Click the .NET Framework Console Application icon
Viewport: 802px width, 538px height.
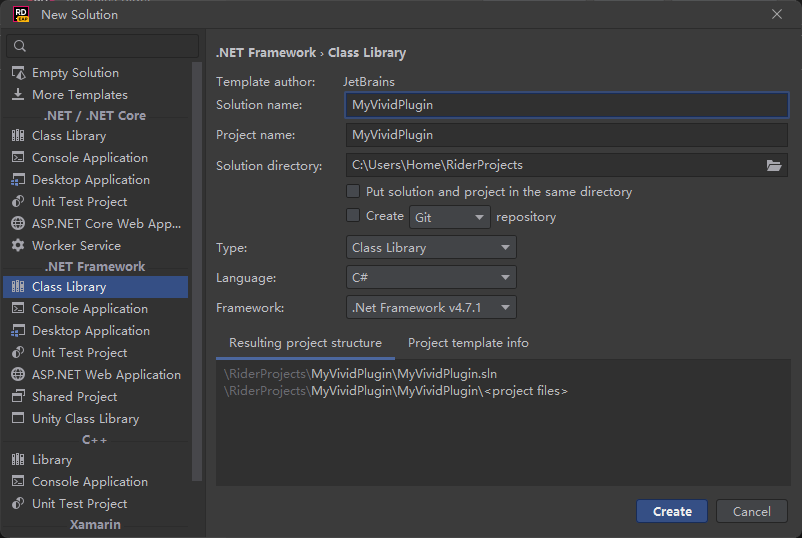tap(18, 308)
